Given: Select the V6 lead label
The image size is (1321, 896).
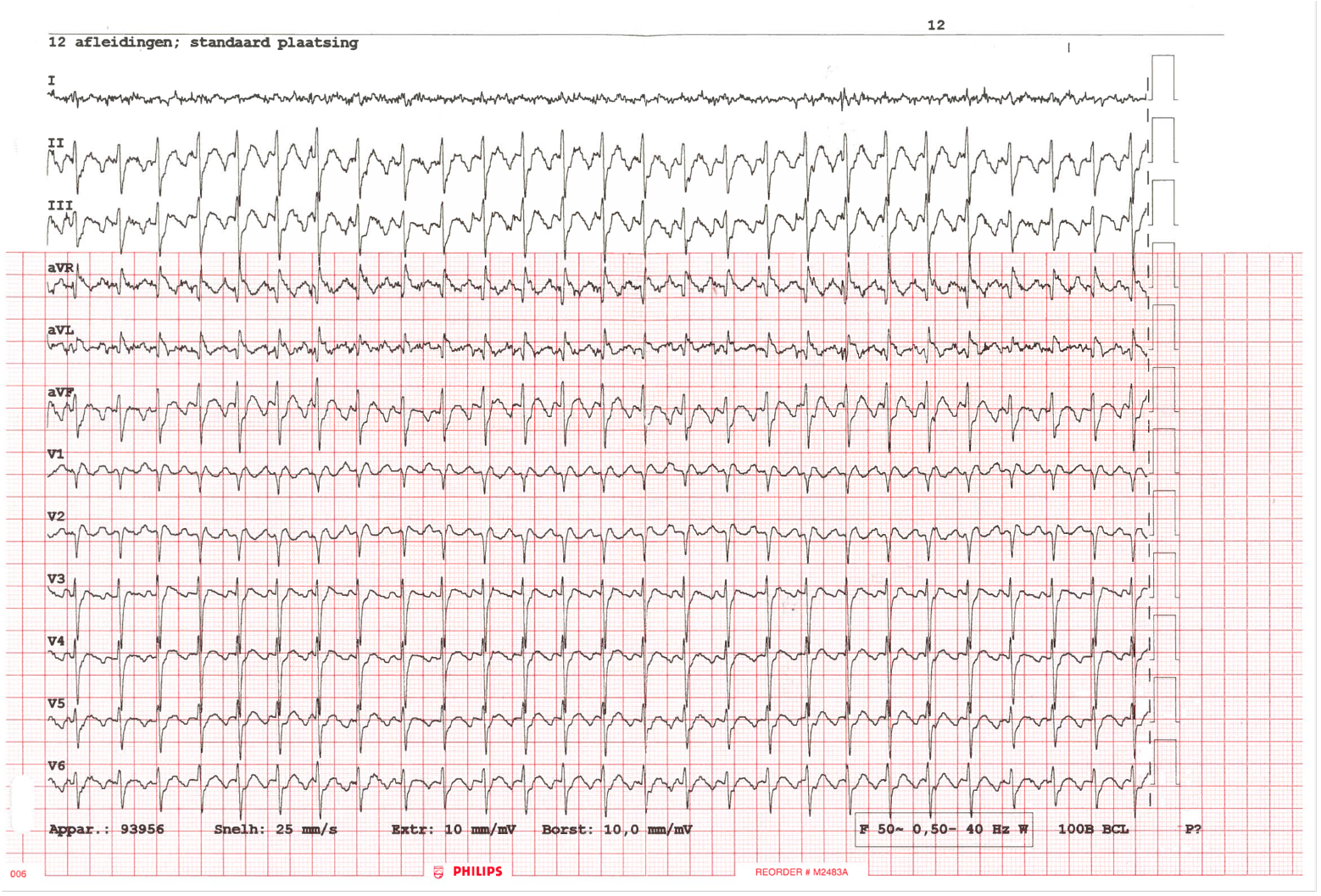Looking at the screenshot, I should pyautogui.click(x=56, y=765).
